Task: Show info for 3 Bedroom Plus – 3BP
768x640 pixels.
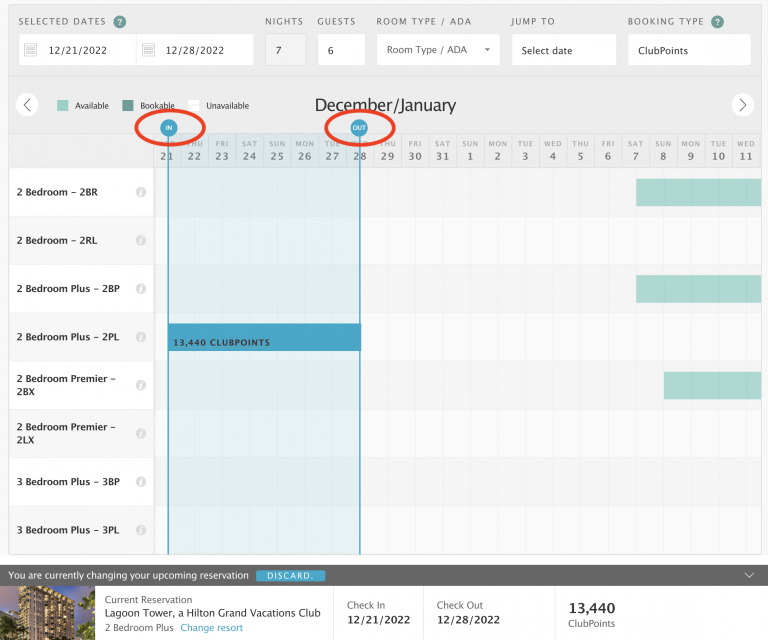Action: click(x=141, y=481)
